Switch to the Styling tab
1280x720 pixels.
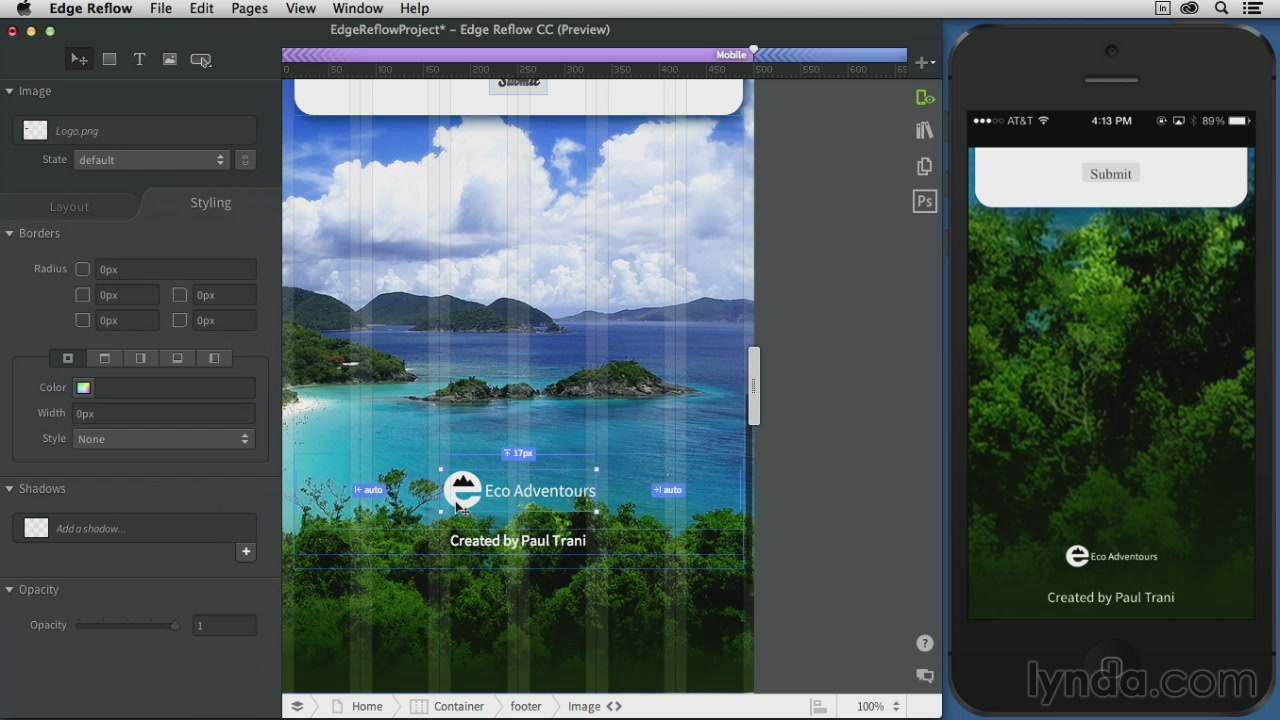pyautogui.click(x=211, y=203)
